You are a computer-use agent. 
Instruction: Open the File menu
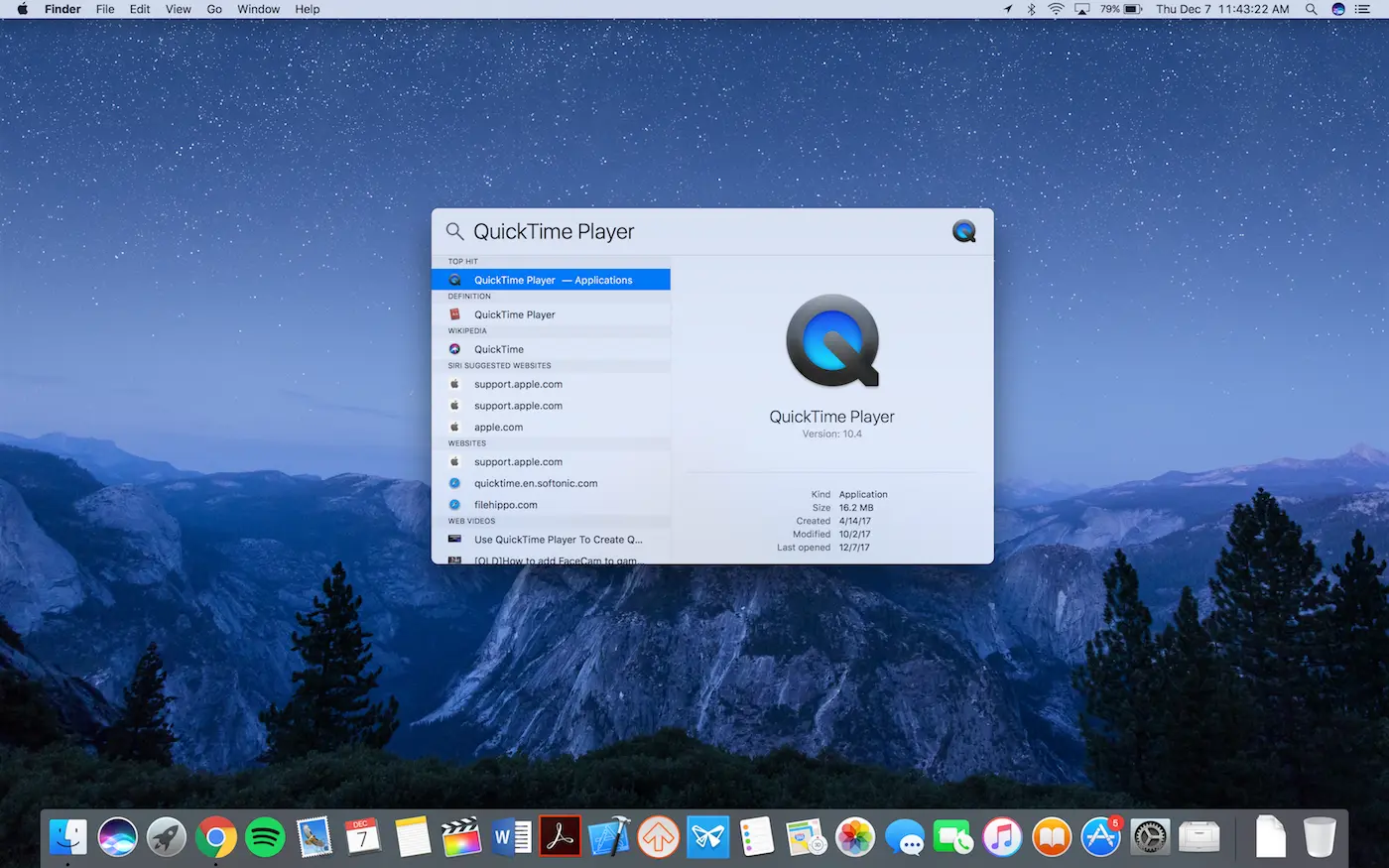tap(105, 9)
